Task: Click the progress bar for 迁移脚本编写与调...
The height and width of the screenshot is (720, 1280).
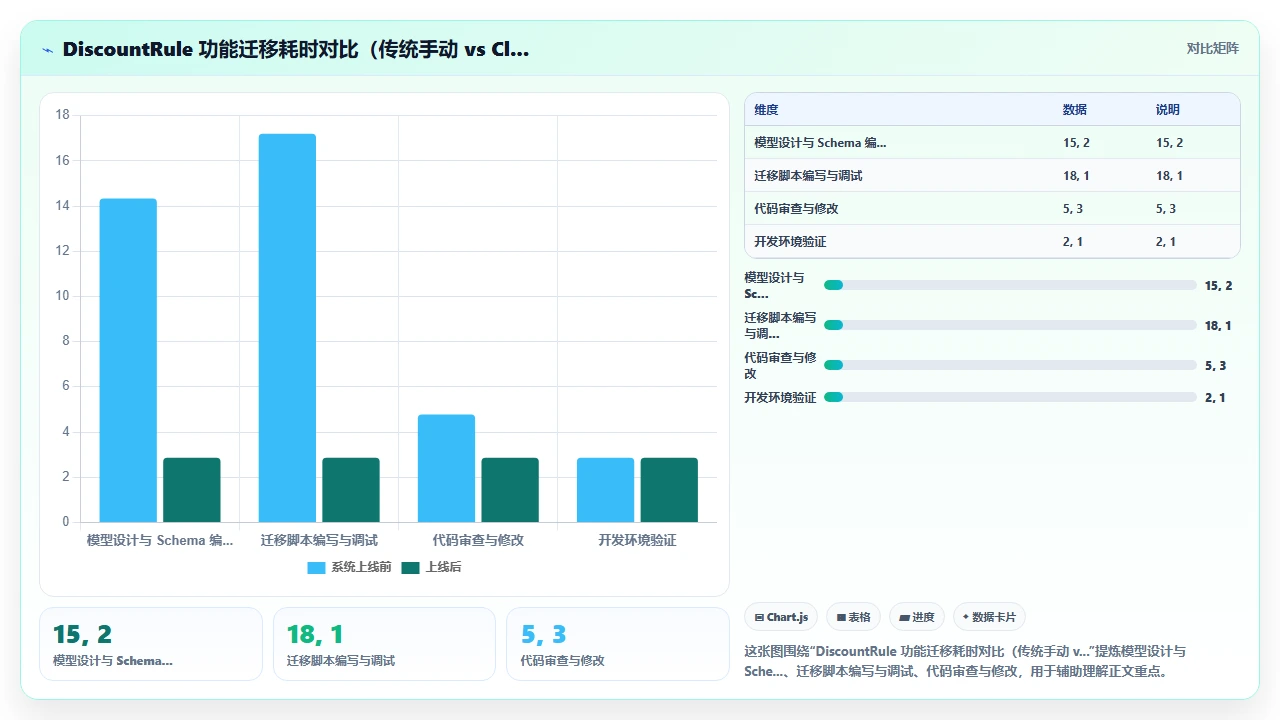Action: tap(1010, 325)
